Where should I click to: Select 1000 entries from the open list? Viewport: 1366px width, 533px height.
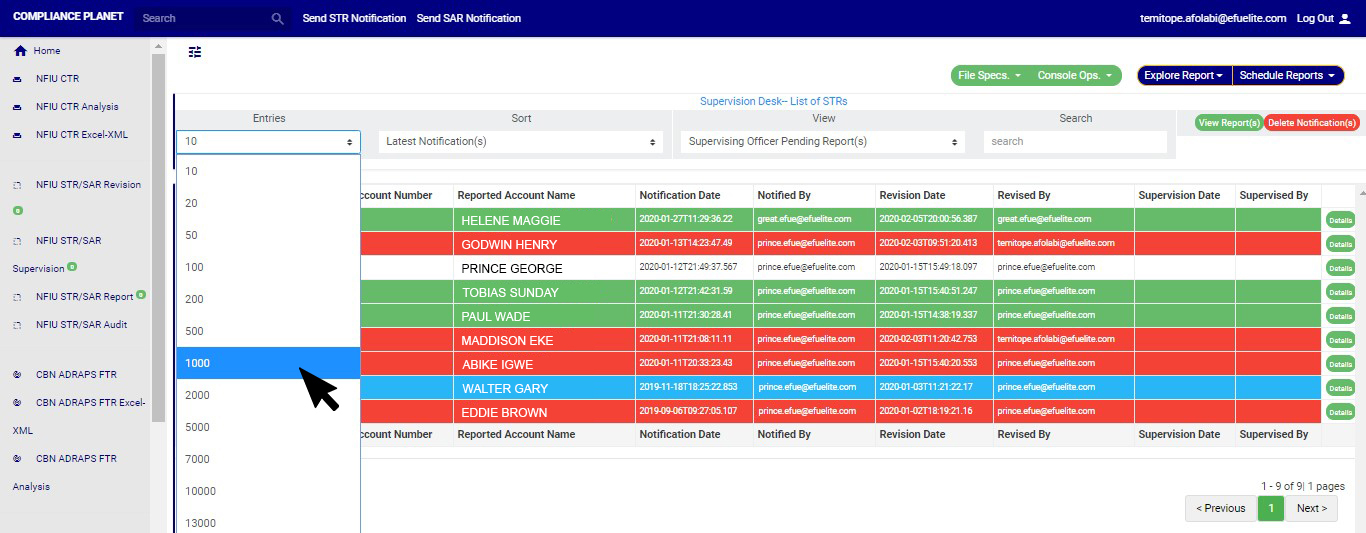coord(267,363)
